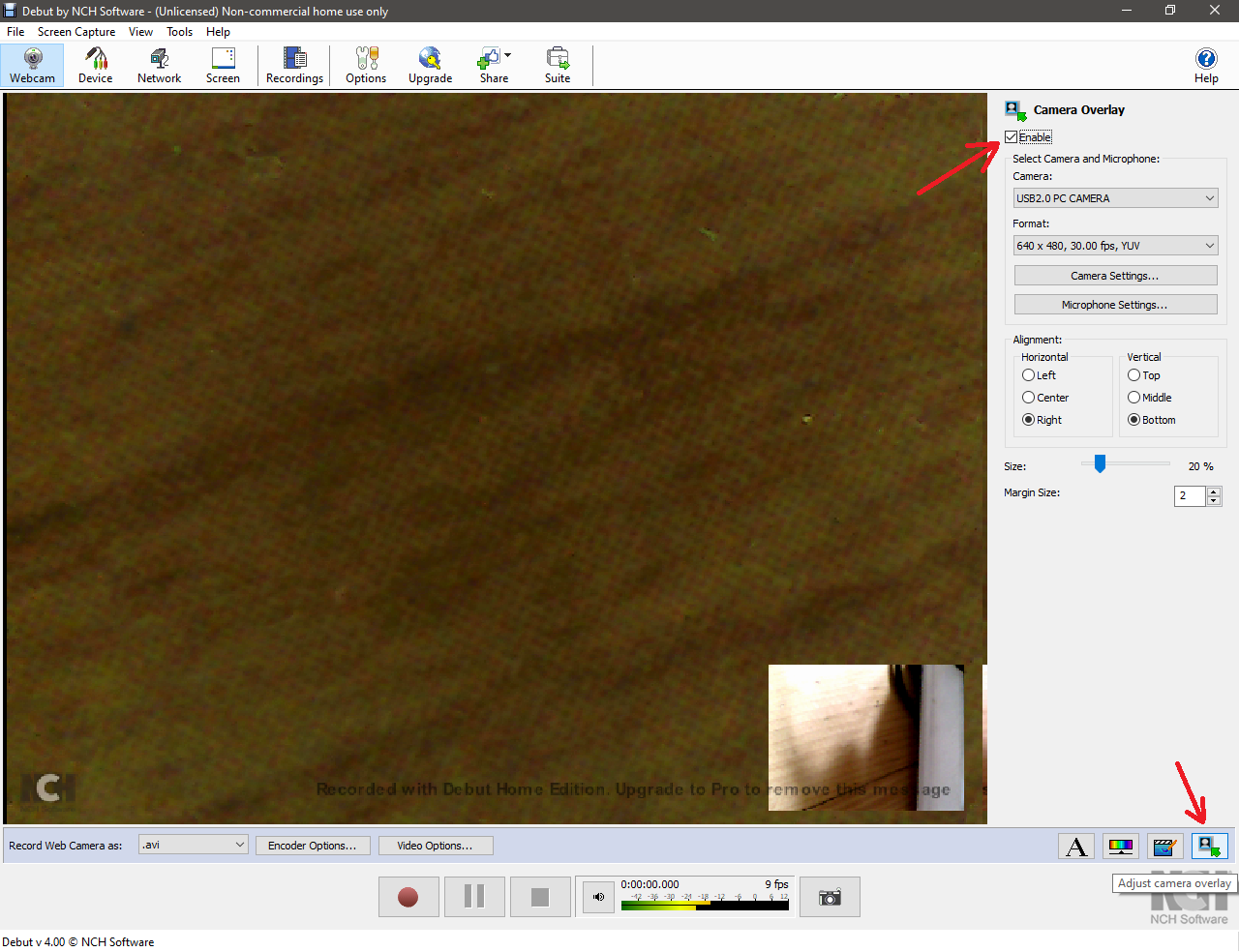The height and width of the screenshot is (952, 1239).
Task: Expand the .avi file format dropdown
Action: coord(194,846)
